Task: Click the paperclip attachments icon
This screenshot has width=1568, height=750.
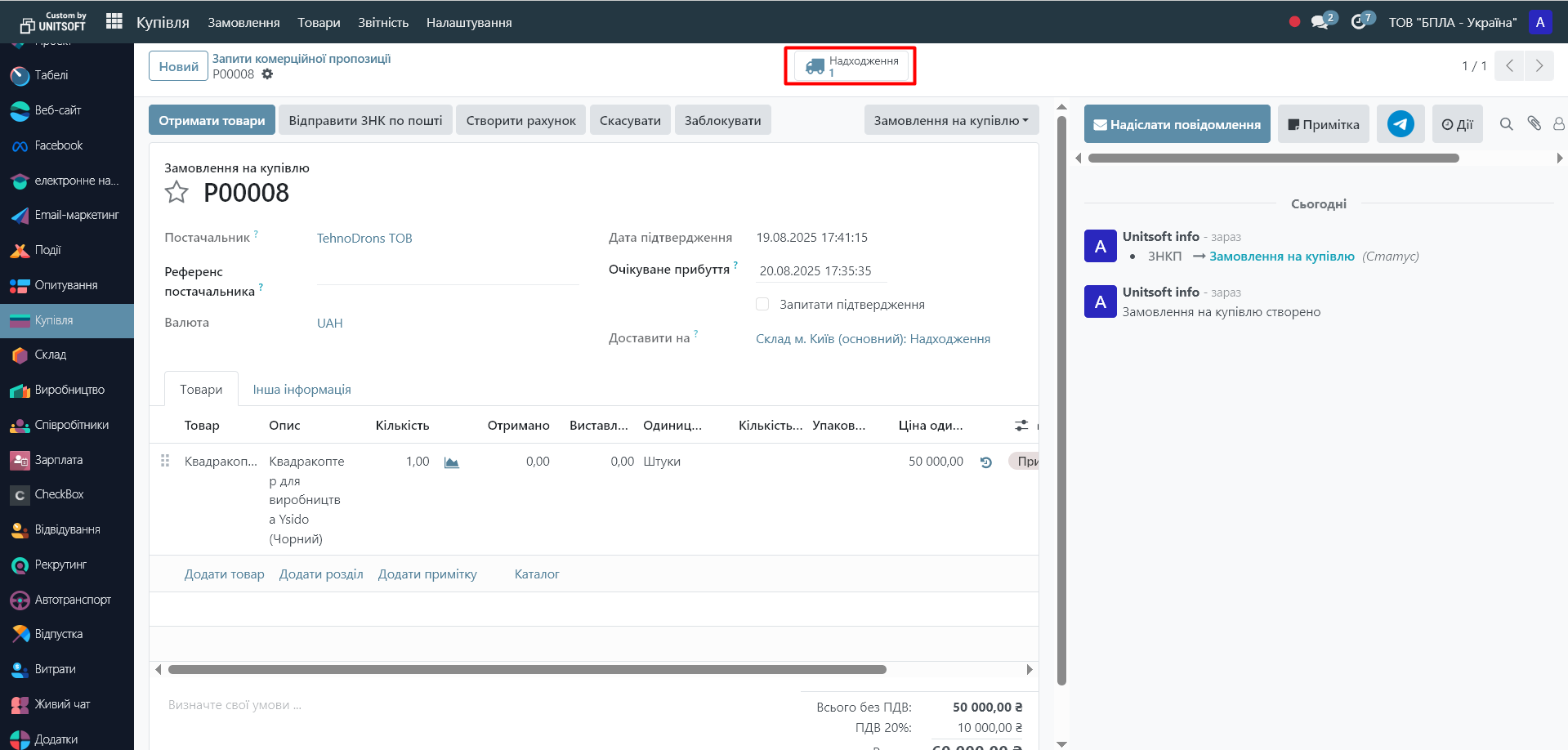Action: point(1534,123)
